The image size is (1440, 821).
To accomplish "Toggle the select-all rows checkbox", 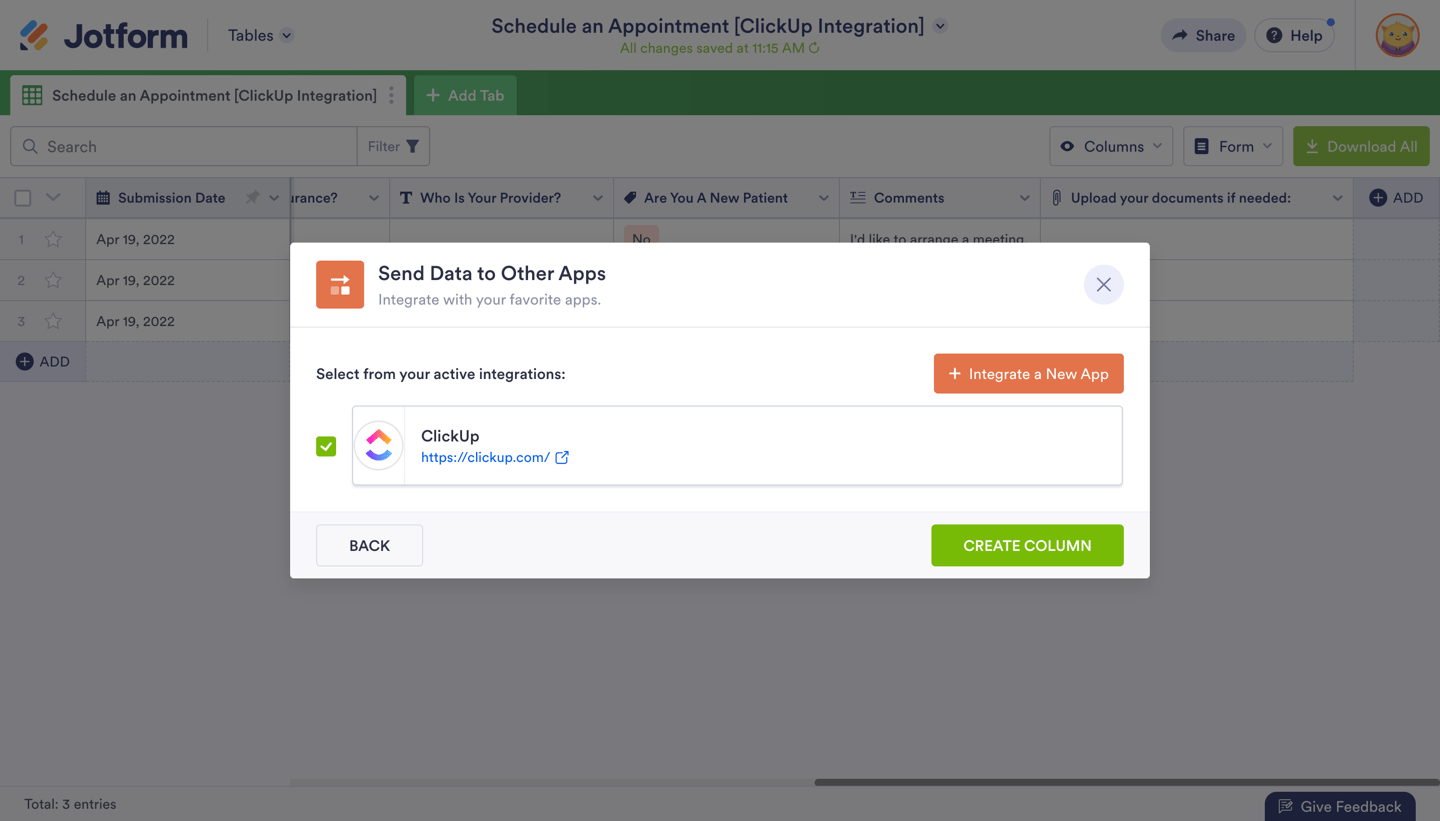I will [x=23, y=198].
